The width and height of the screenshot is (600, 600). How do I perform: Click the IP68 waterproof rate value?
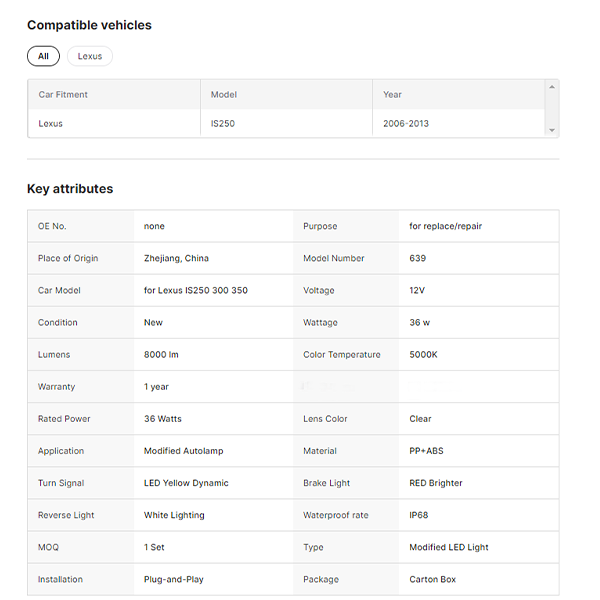(x=420, y=515)
